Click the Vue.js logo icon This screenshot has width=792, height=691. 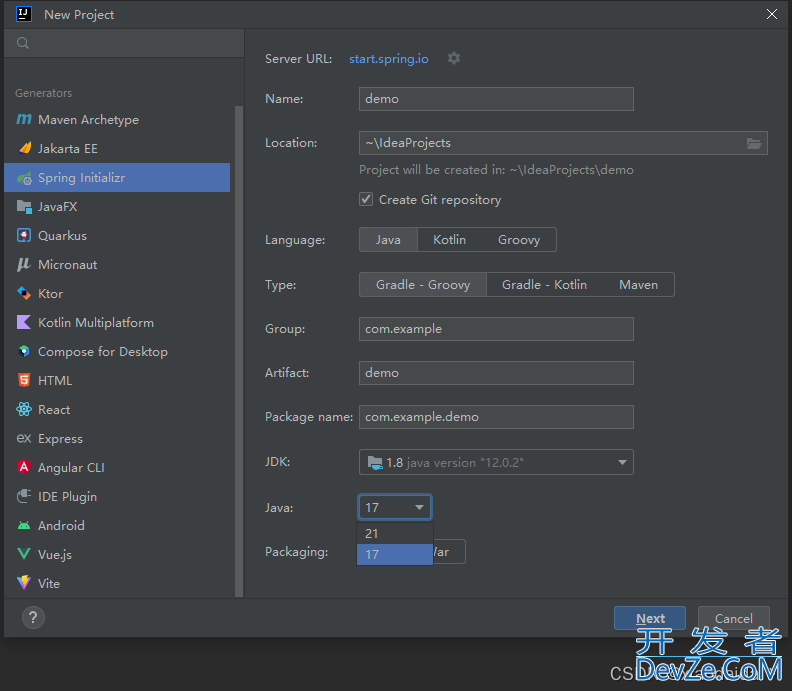24,554
